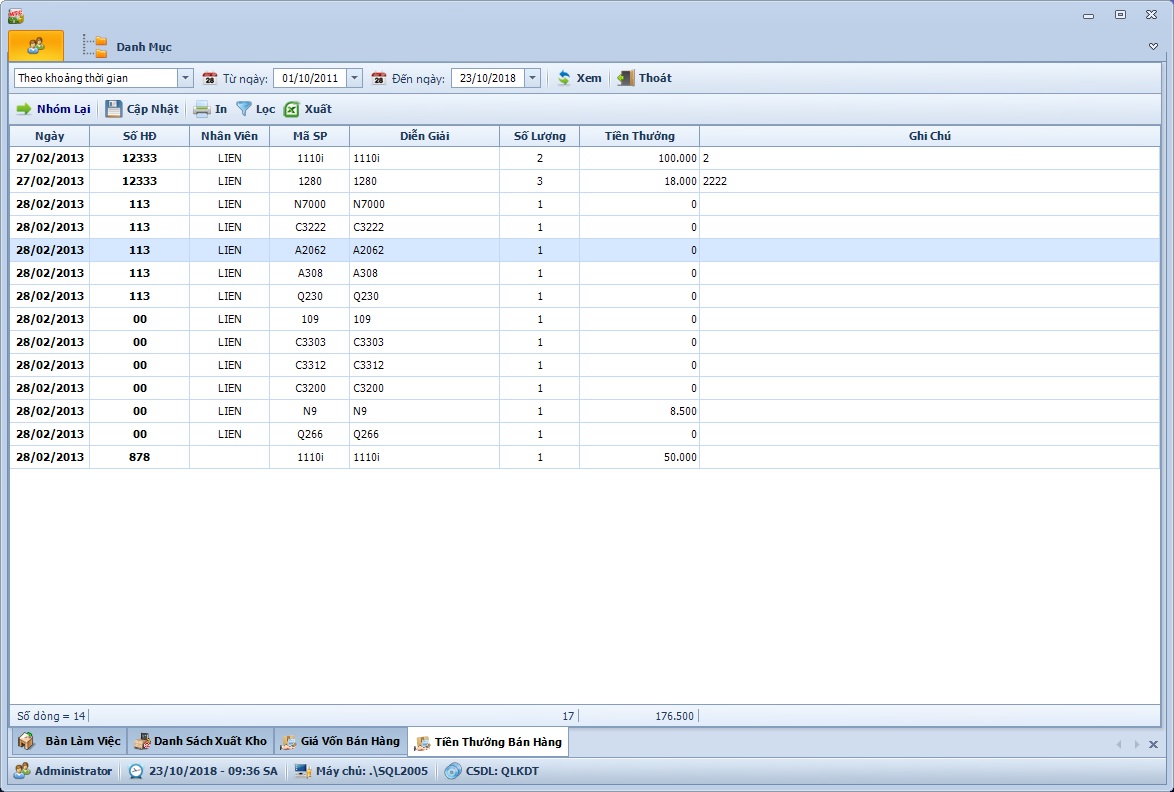Sort by Tiền Thưởng column header

[x=639, y=136]
